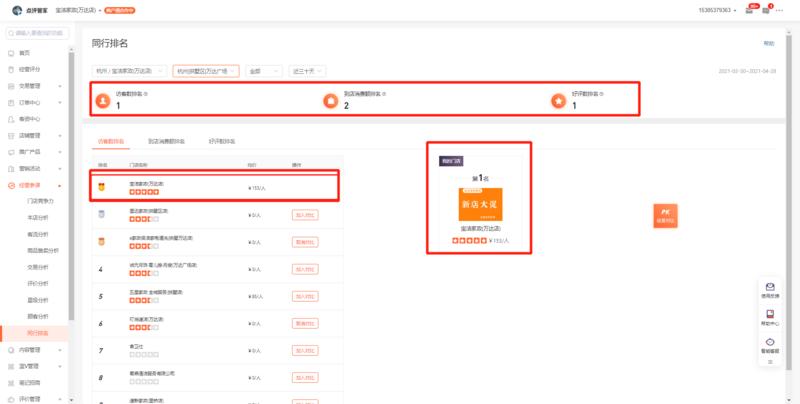
Task: Open the 杭州拱墅区 business area dropdown
Action: (x=207, y=71)
